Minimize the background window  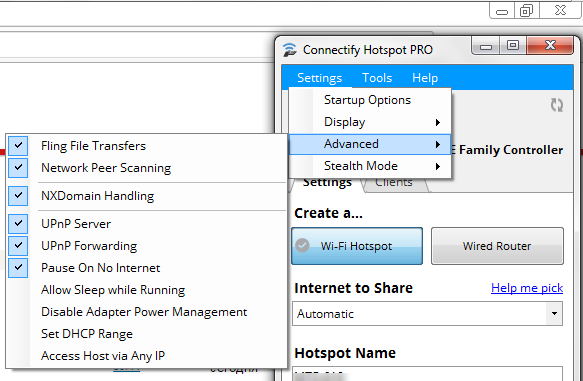[502, 10]
